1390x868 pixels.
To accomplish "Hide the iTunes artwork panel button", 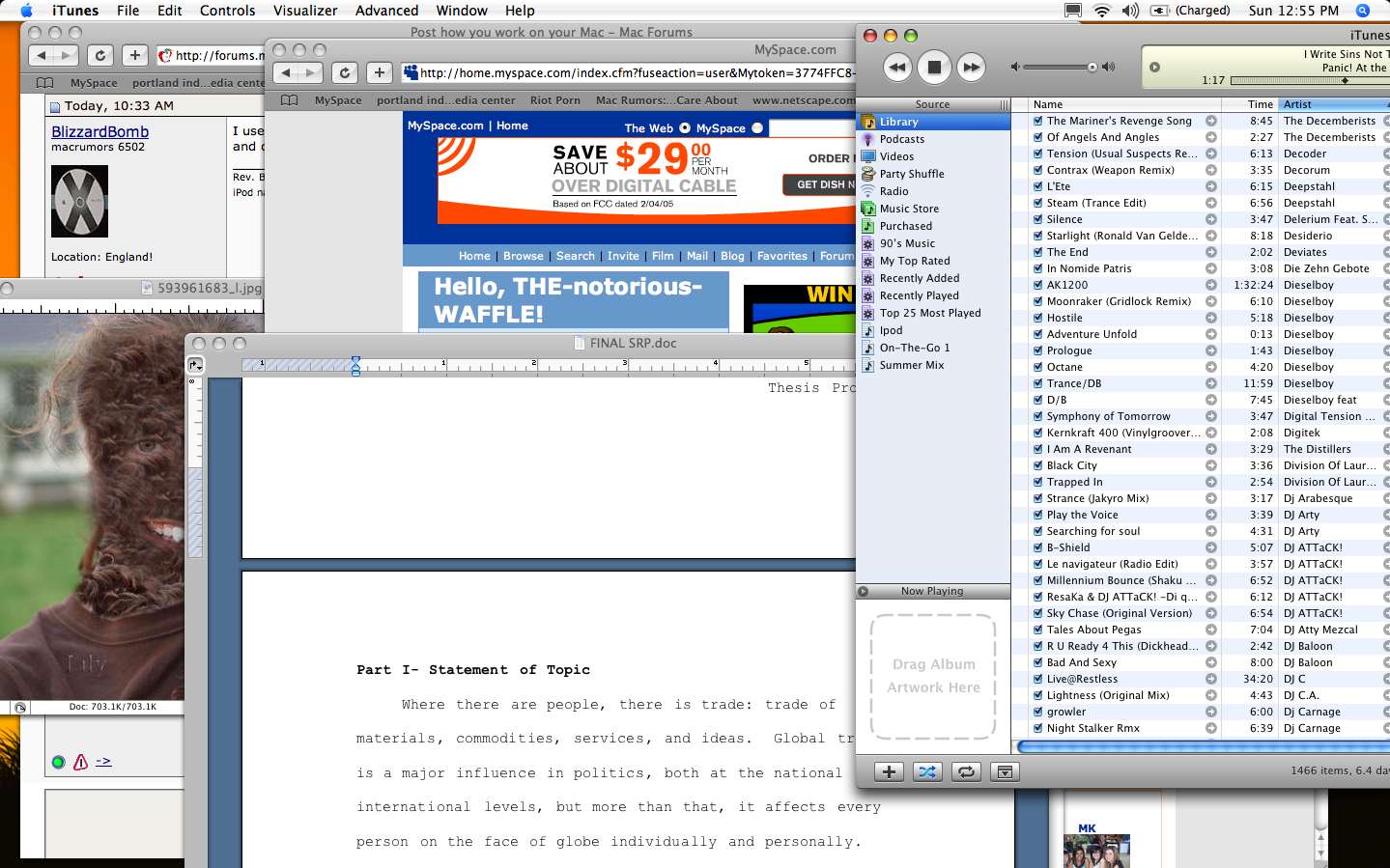I will point(1005,771).
